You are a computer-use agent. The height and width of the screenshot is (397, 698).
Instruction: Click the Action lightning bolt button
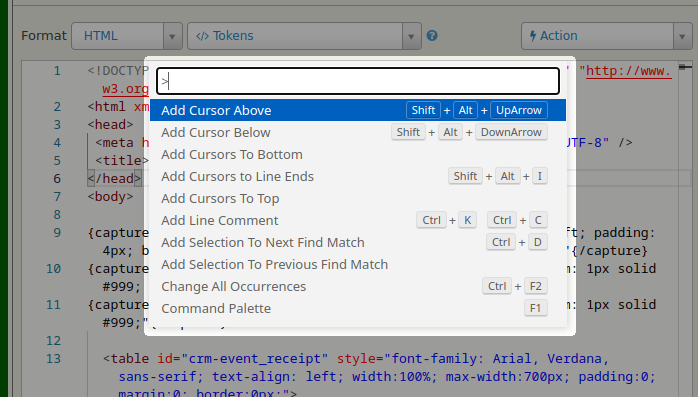point(597,36)
